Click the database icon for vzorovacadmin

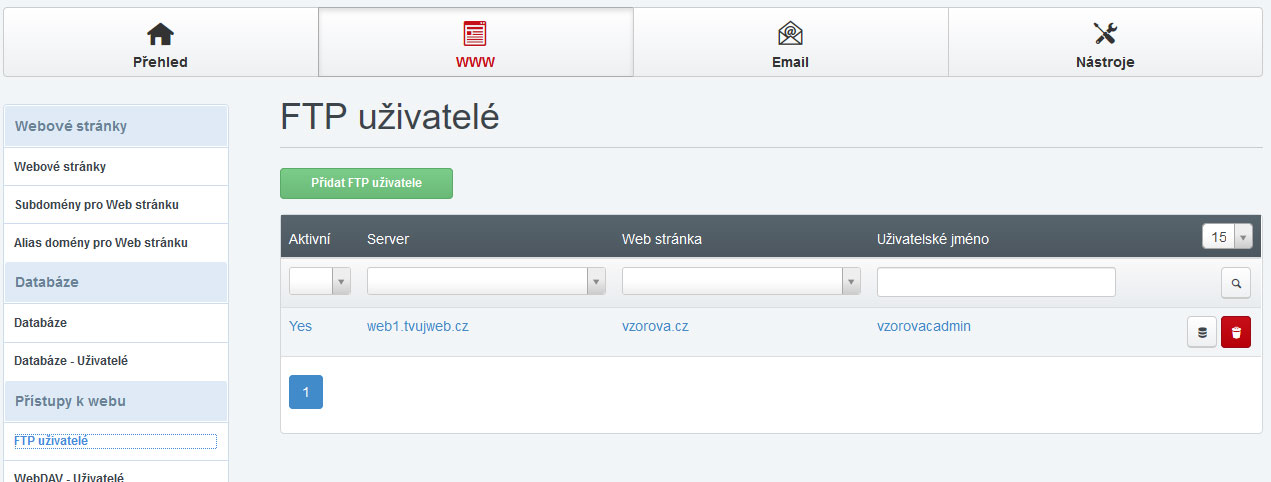tap(1201, 333)
